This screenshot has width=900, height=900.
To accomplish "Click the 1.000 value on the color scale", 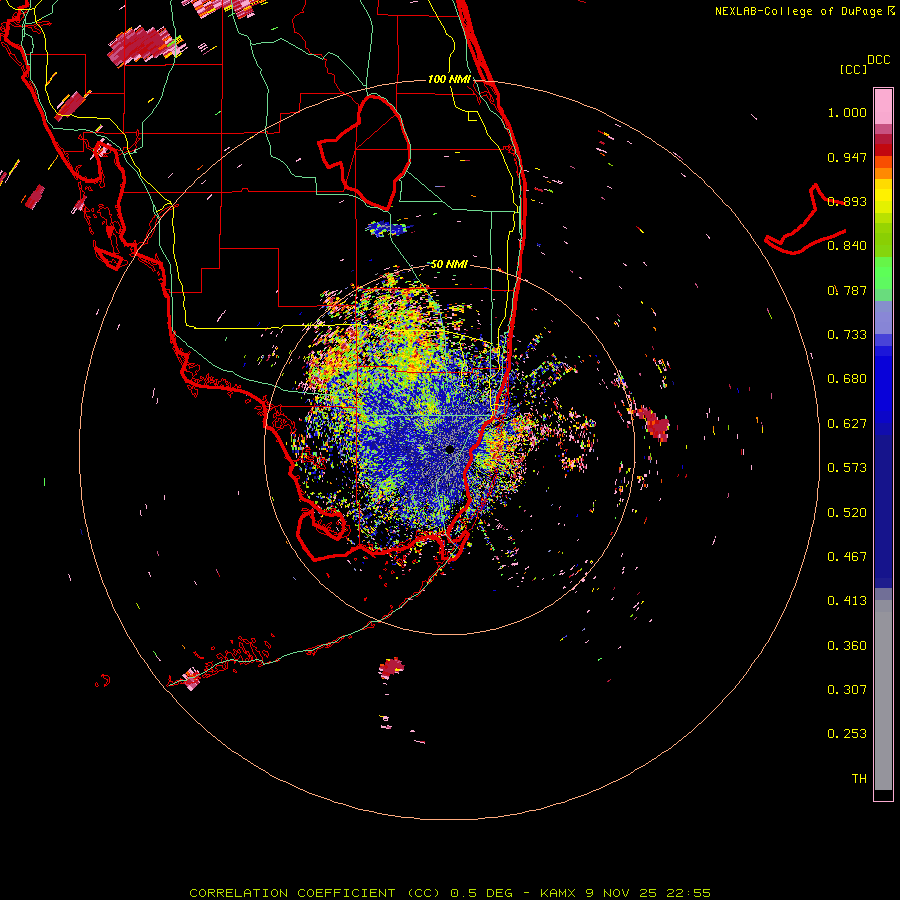I will 847,112.
